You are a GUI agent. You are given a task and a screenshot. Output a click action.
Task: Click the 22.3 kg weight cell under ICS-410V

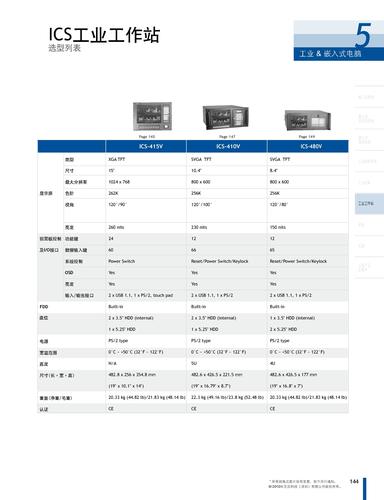227,397
